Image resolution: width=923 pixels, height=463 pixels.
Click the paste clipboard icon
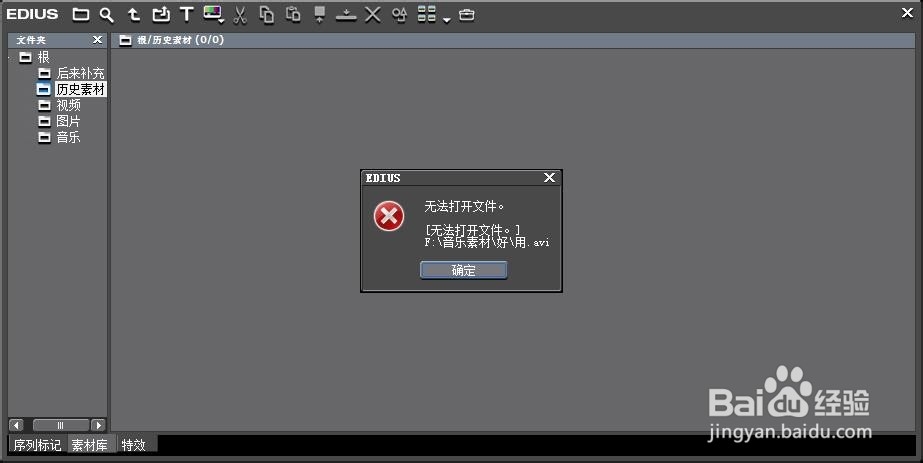click(293, 15)
